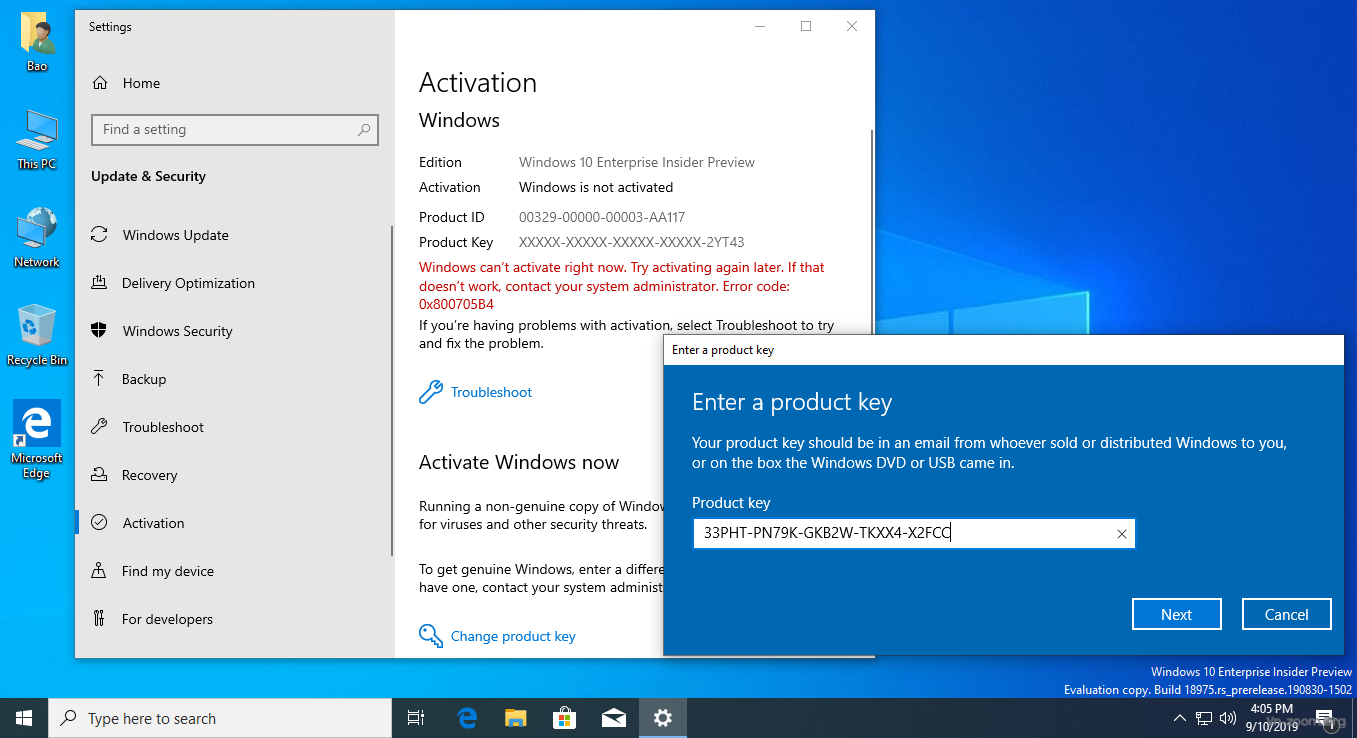
Task: Click the For developers icon
Action: pyautogui.click(x=99, y=619)
